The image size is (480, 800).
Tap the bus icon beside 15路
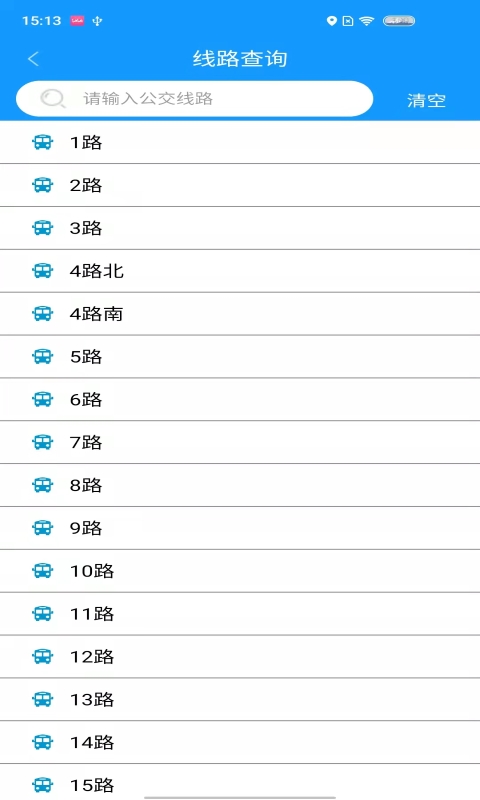coord(42,785)
